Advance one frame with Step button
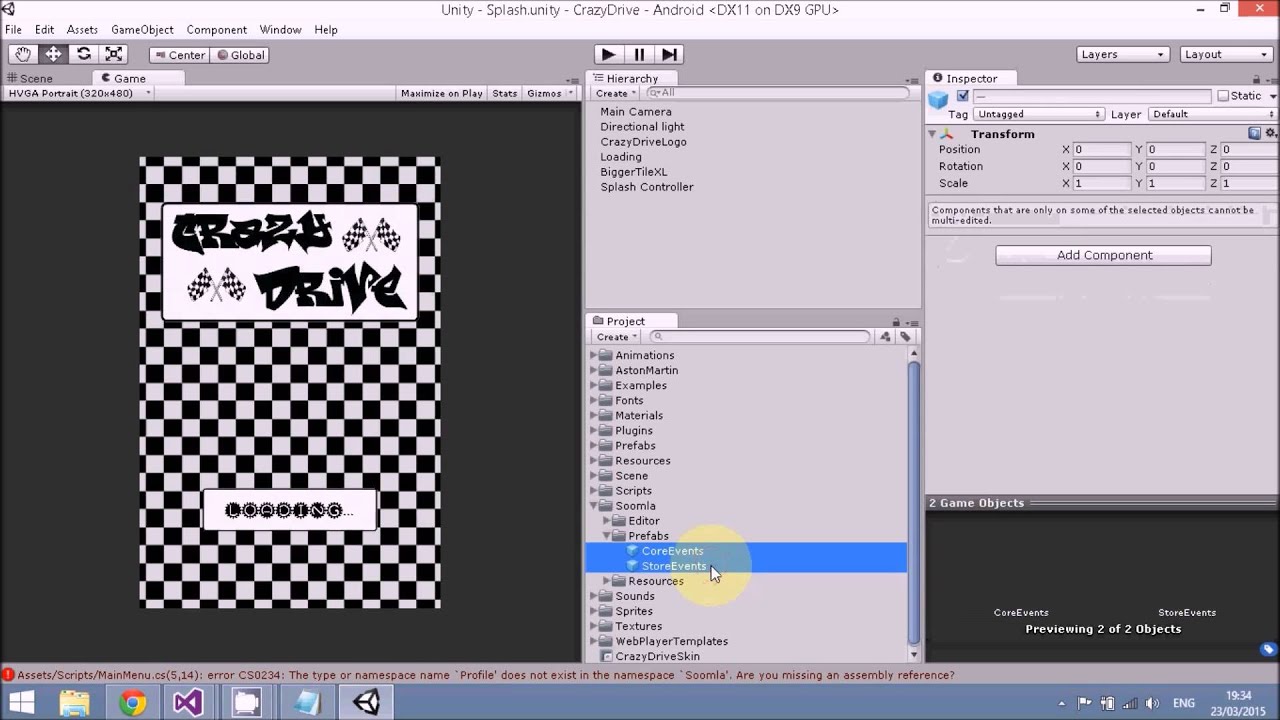The image size is (1280, 720). [669, 54]
